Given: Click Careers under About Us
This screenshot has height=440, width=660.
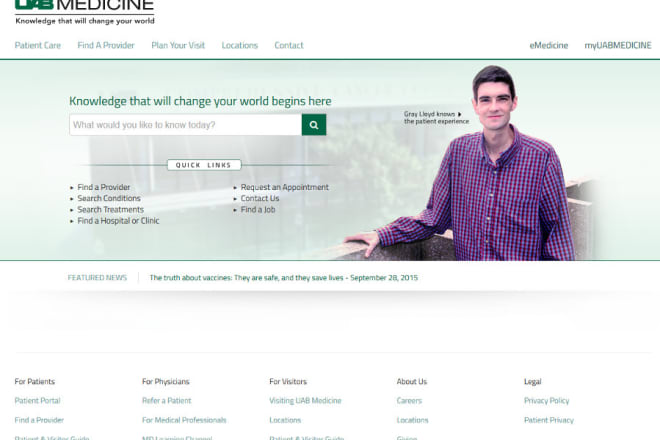Looking at the screenshot, I should (x=409, y=400).
